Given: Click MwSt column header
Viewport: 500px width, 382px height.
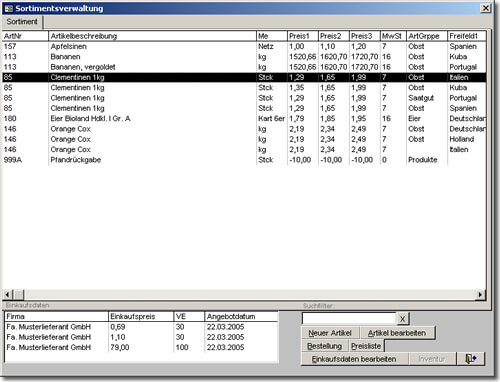Looking at the screenshot, I should pyautogui.click(x=393, y=36).
